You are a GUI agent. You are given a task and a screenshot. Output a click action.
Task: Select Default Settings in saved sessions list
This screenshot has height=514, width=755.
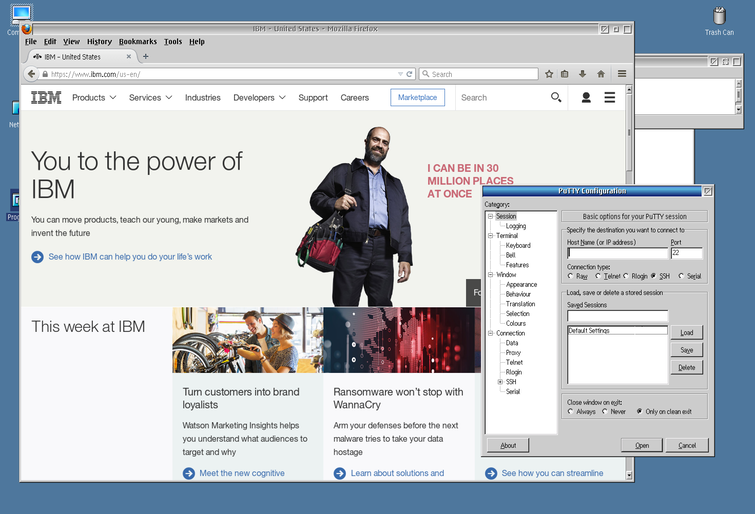617,330
